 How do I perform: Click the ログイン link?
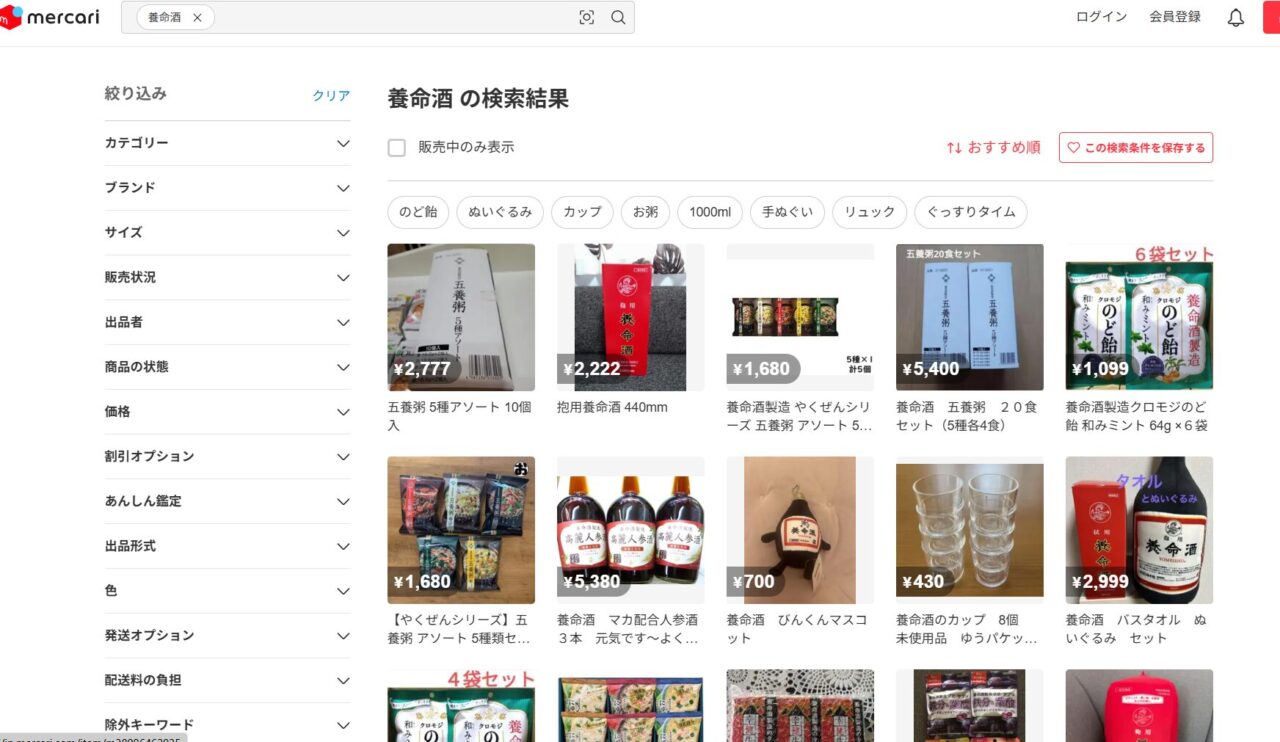point(1101,17)
